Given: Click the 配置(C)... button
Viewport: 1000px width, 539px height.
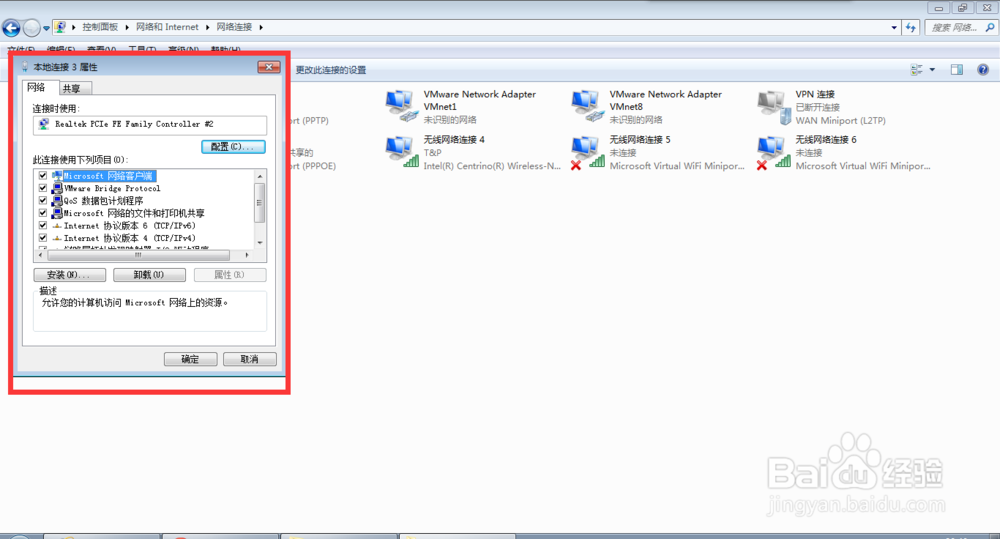Looking at the screenshot, I should (233, 147).
